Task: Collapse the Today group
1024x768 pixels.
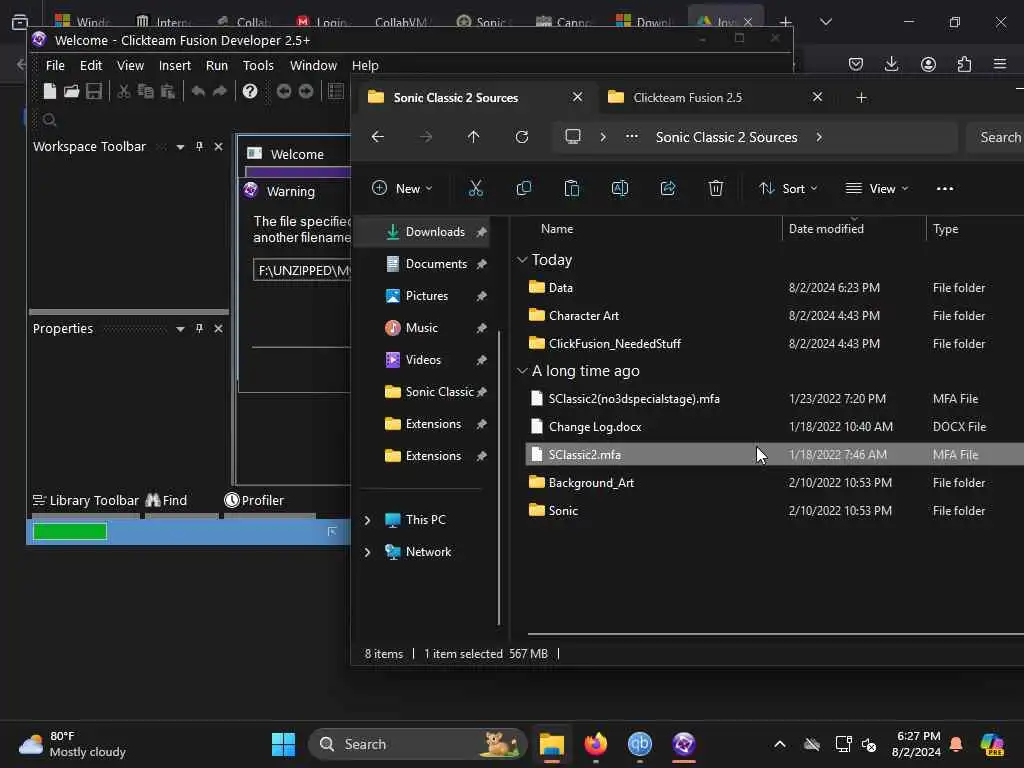Action: click(522, 260)
